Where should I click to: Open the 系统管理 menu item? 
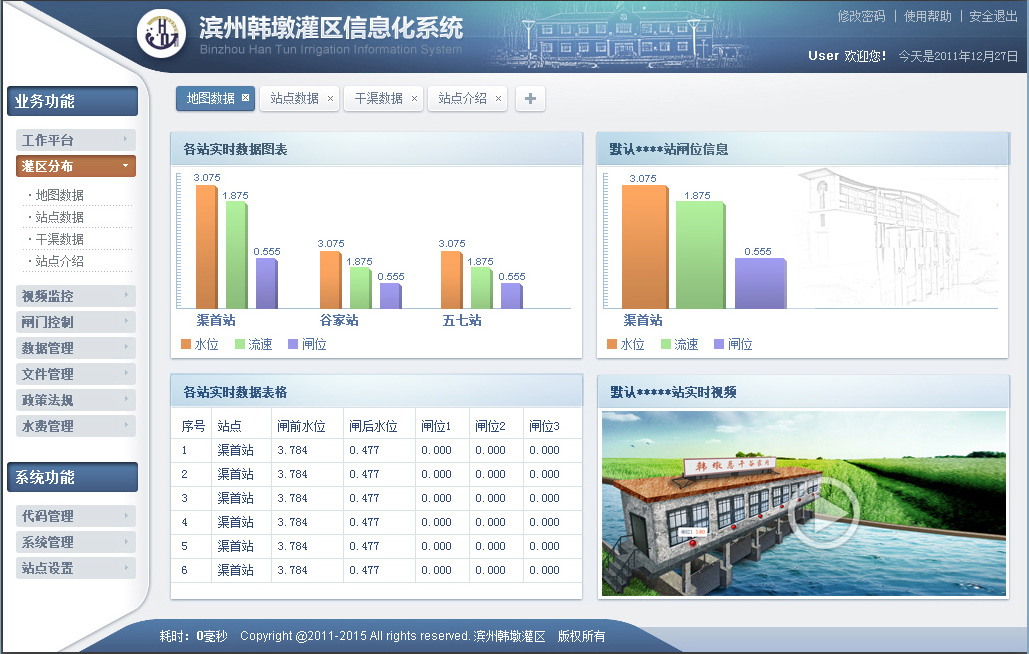pos(76,542)
